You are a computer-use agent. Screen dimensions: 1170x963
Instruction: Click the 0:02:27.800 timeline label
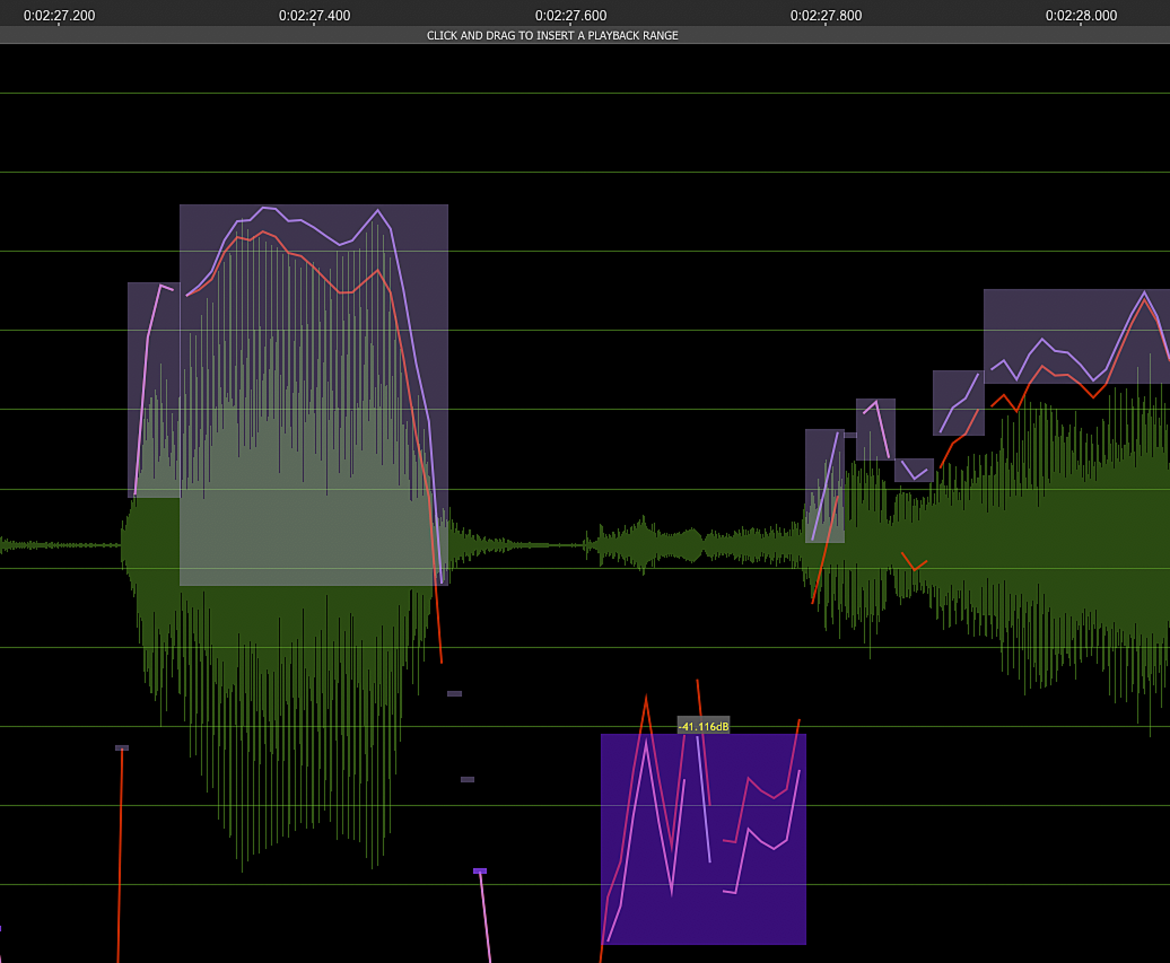pyautogui.click(x=825, y=16)
